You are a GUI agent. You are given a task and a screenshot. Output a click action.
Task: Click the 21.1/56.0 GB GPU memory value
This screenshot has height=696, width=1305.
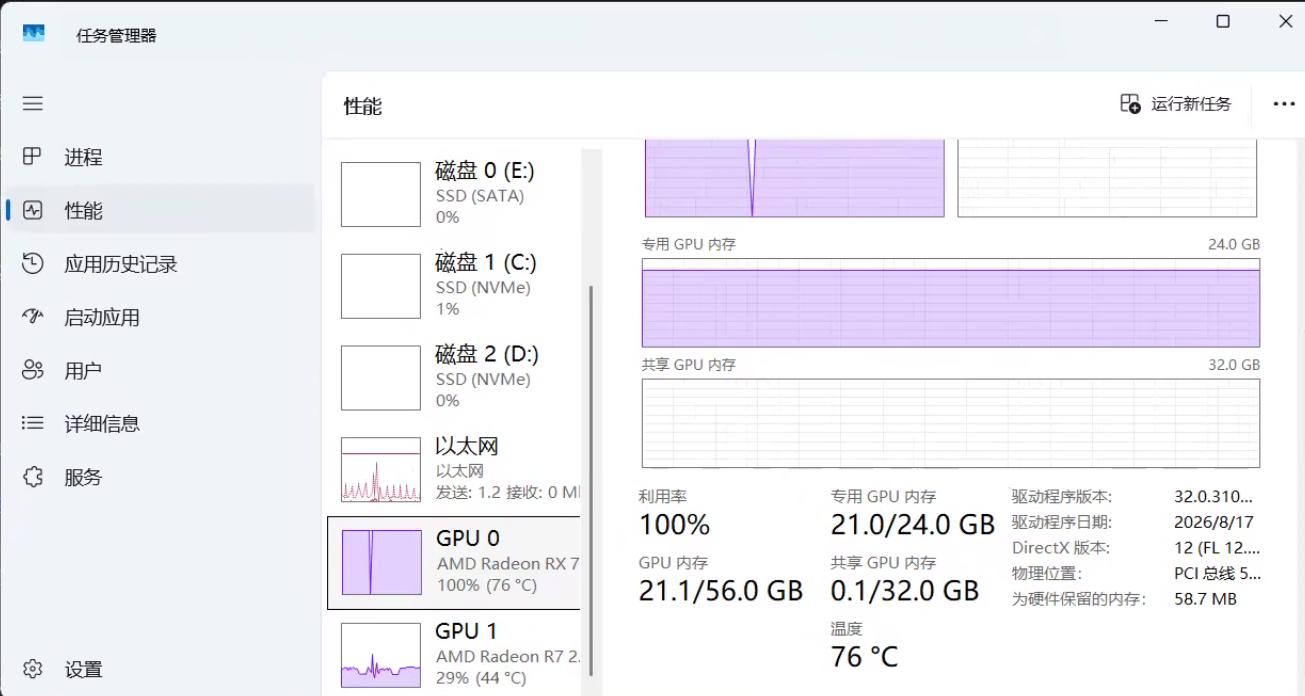click(721, 591)
